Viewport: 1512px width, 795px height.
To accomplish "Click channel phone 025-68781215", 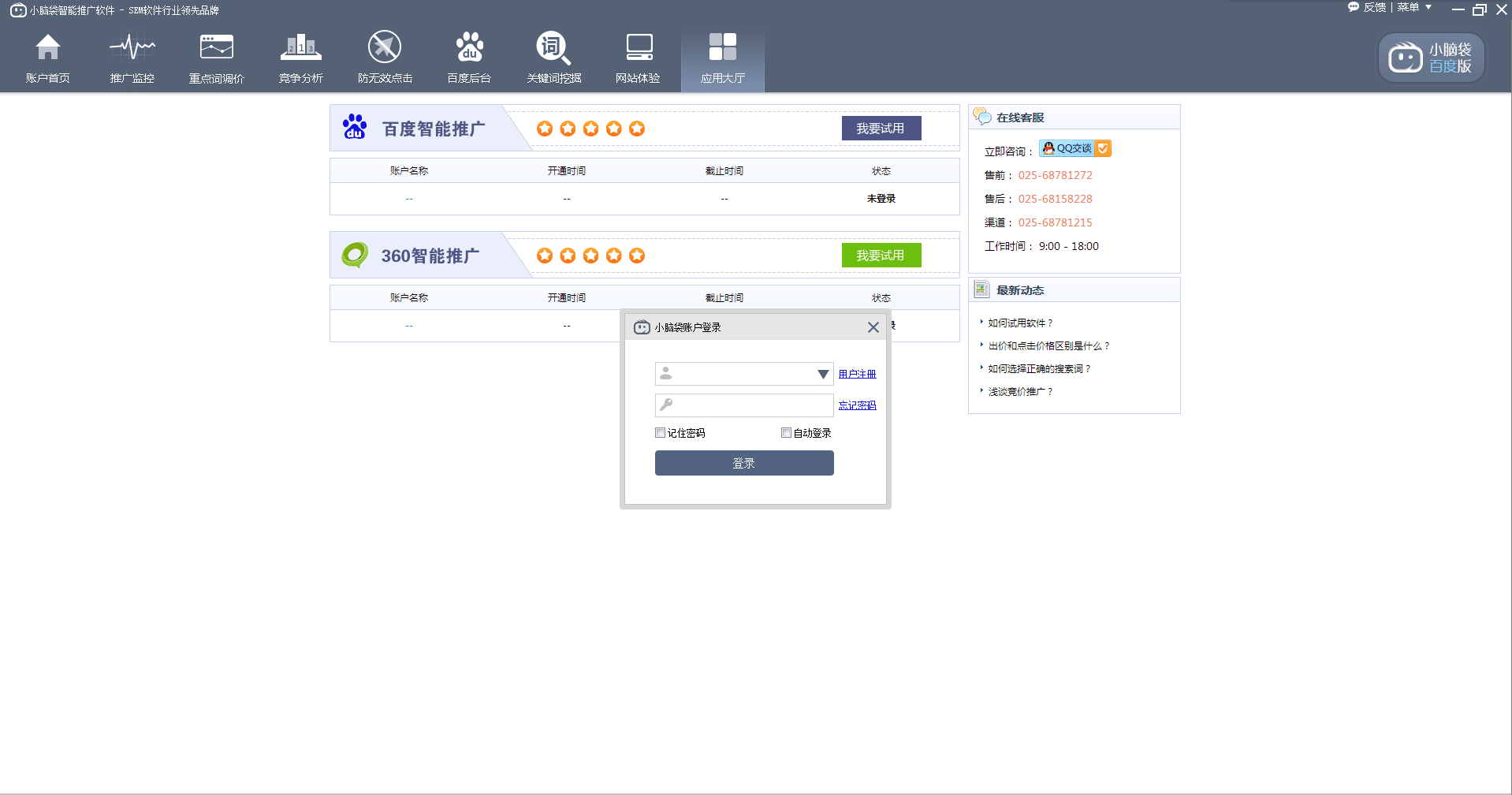I will click(1055, 222).
